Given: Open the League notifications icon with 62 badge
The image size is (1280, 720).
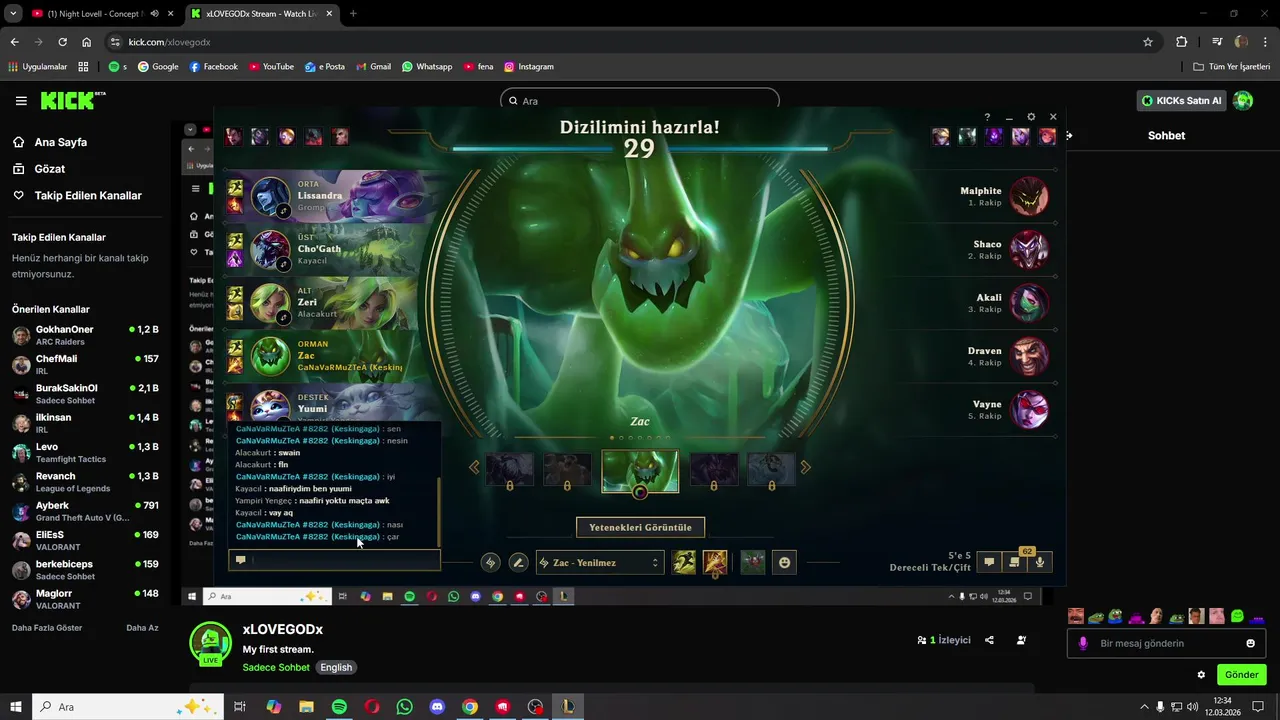Looking at the screenshot, I should [1015, 562].
